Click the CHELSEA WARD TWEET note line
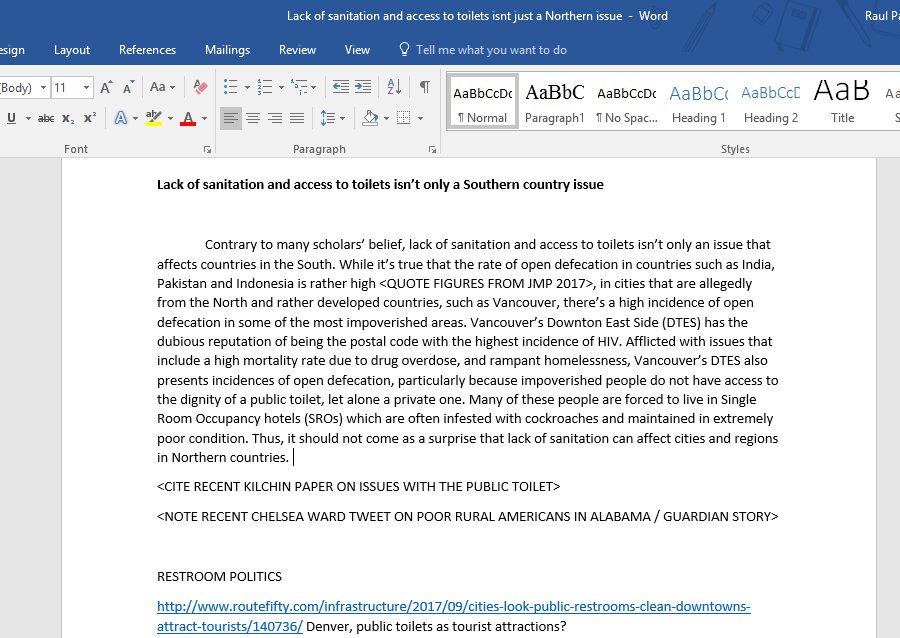Viewport: 900px width, 638px height. (x=467, y=516)
